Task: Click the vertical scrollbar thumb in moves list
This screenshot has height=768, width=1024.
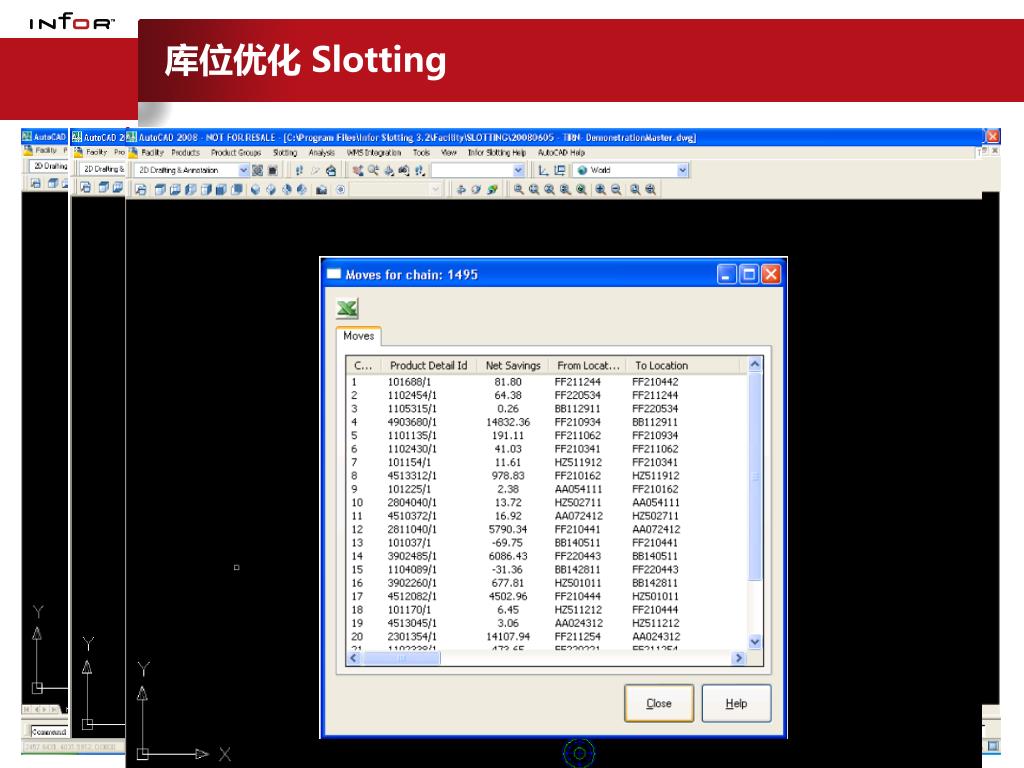Action: coord(755,477)
